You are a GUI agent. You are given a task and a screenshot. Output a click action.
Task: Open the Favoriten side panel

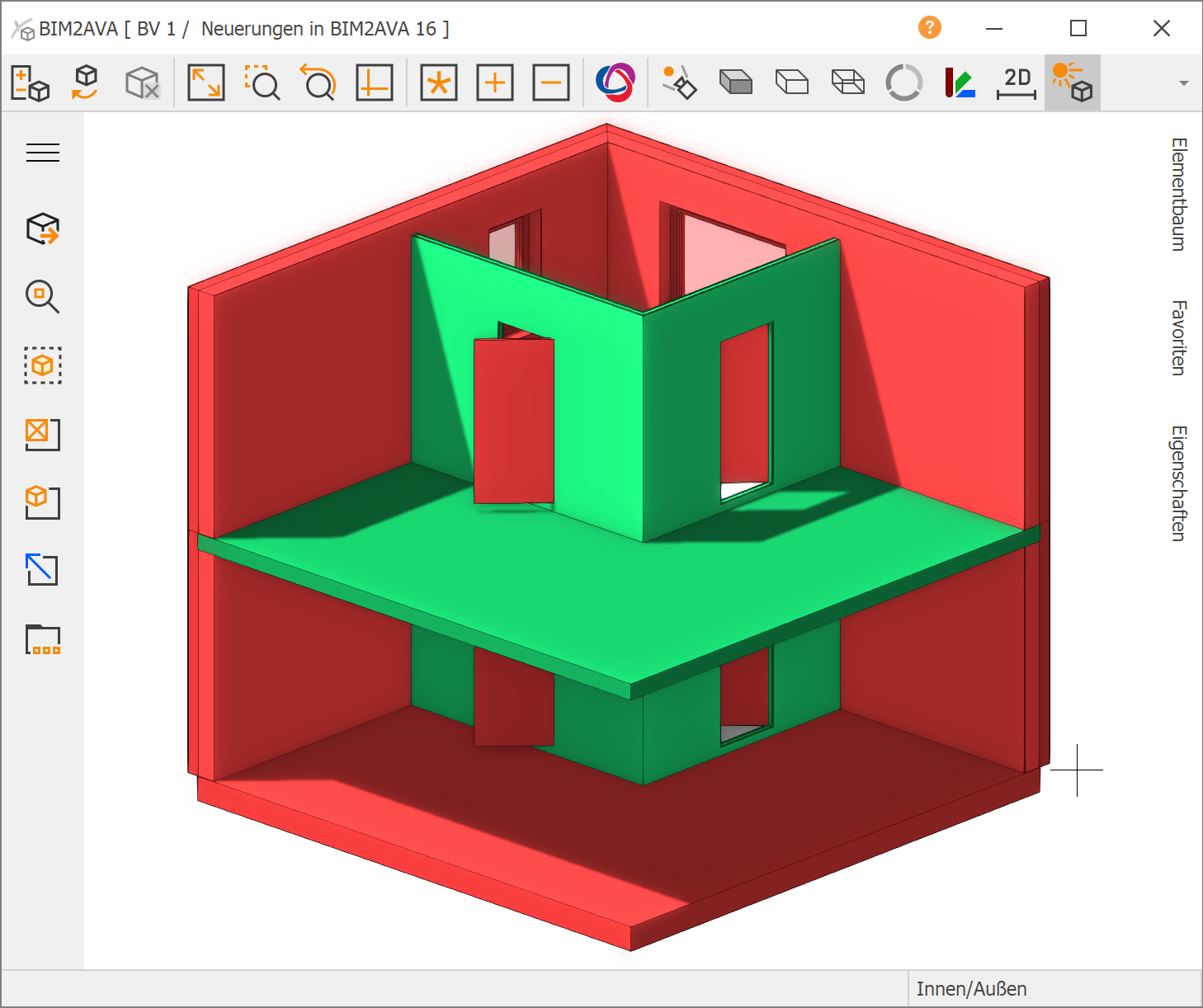pos(1179,338)
